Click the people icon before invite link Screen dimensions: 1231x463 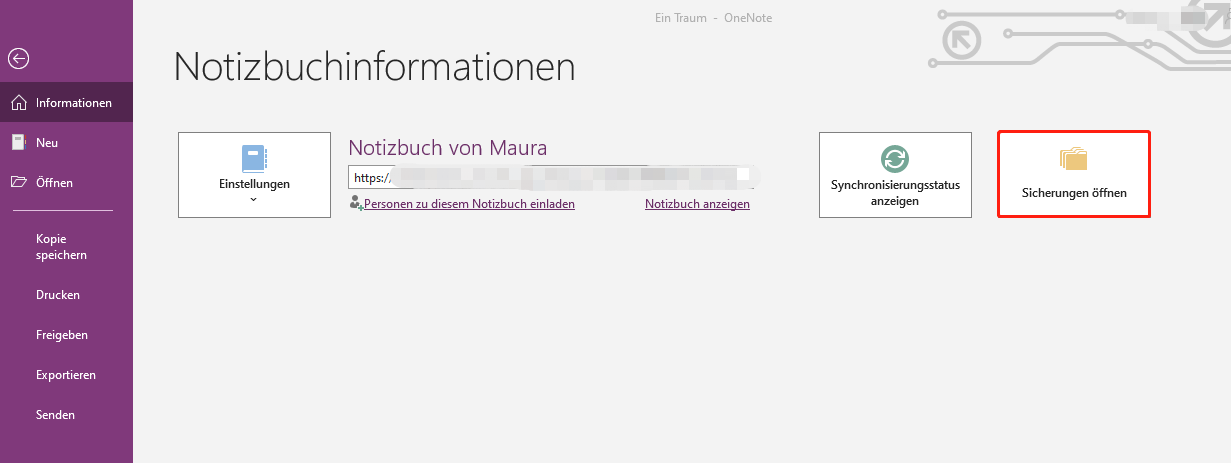coord(356,203)
